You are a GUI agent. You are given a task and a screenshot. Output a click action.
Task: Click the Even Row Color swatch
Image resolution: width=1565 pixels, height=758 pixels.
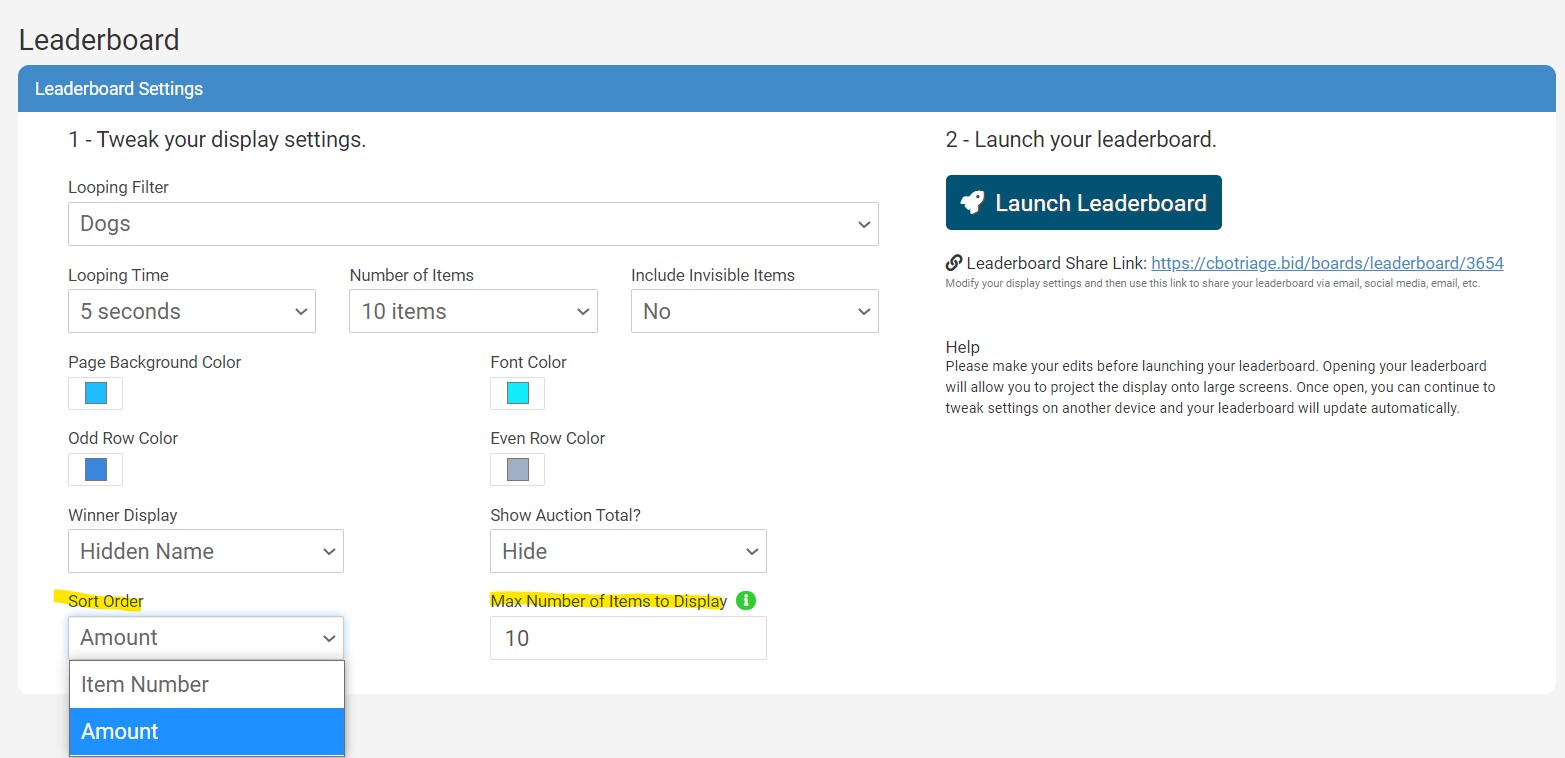(517, 469)
